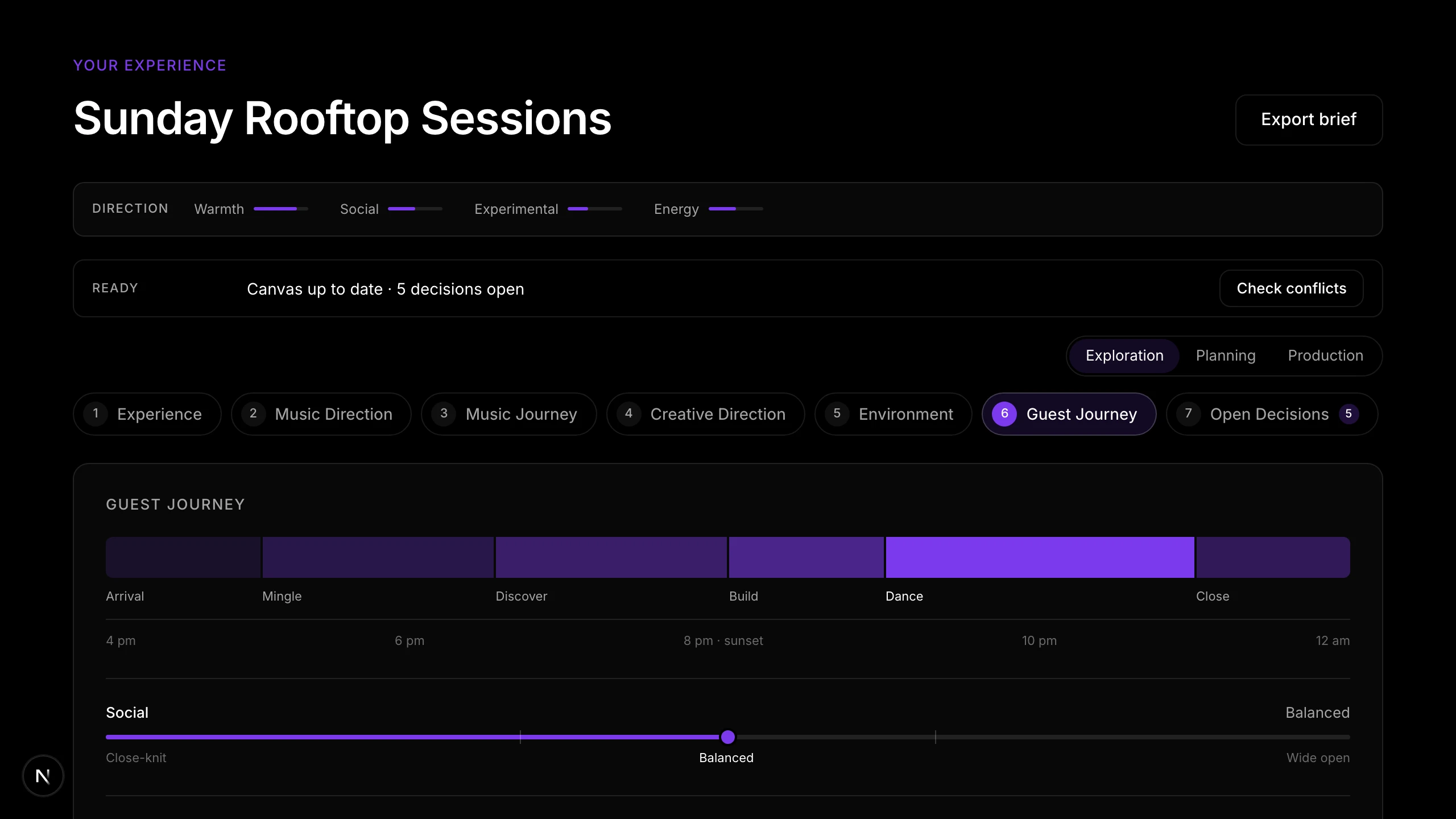Select the Close phase block

point(1273,557)
